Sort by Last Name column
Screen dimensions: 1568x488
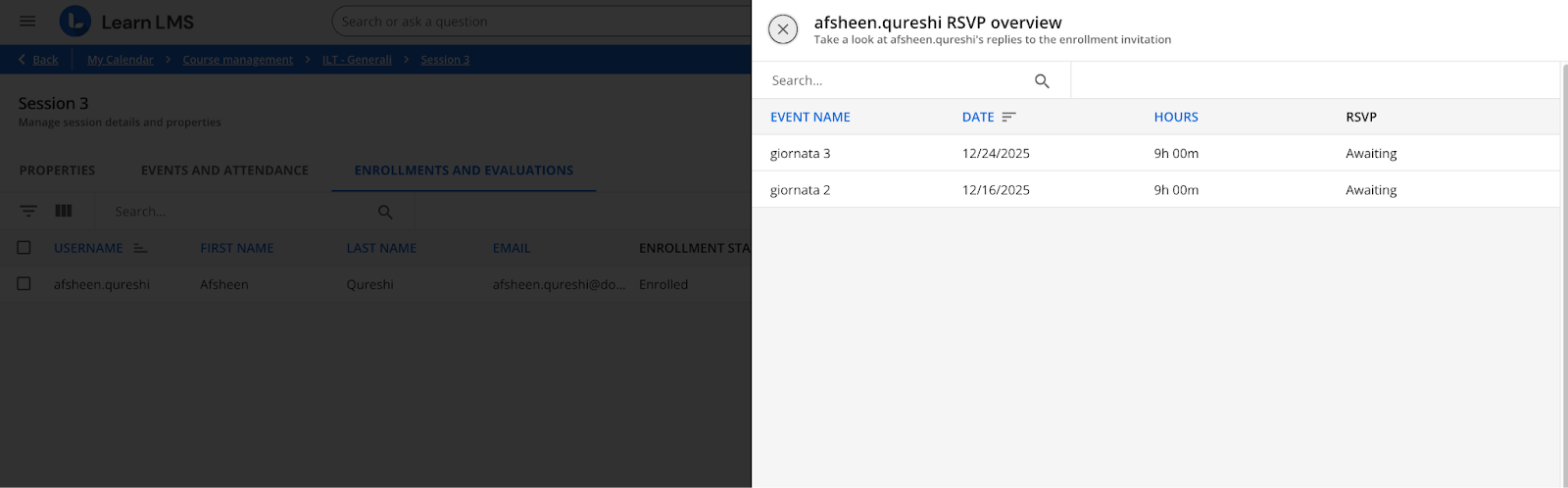(x=381, y=248)
